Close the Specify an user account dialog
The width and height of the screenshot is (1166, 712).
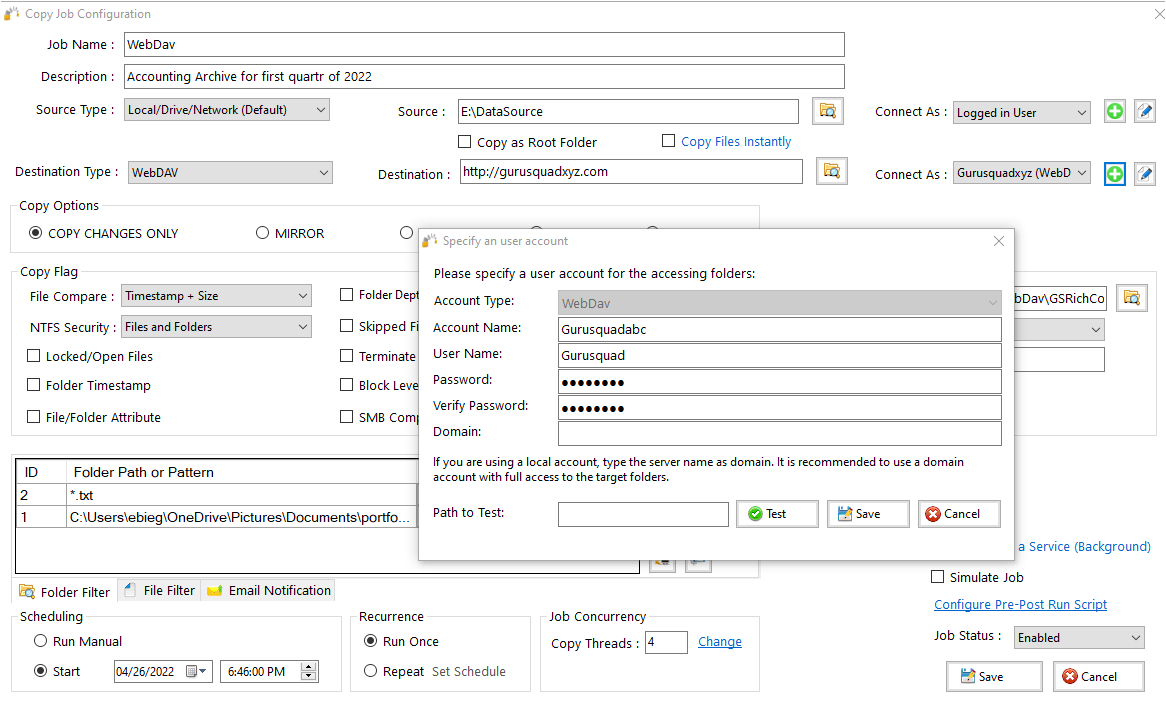[999, 241]
